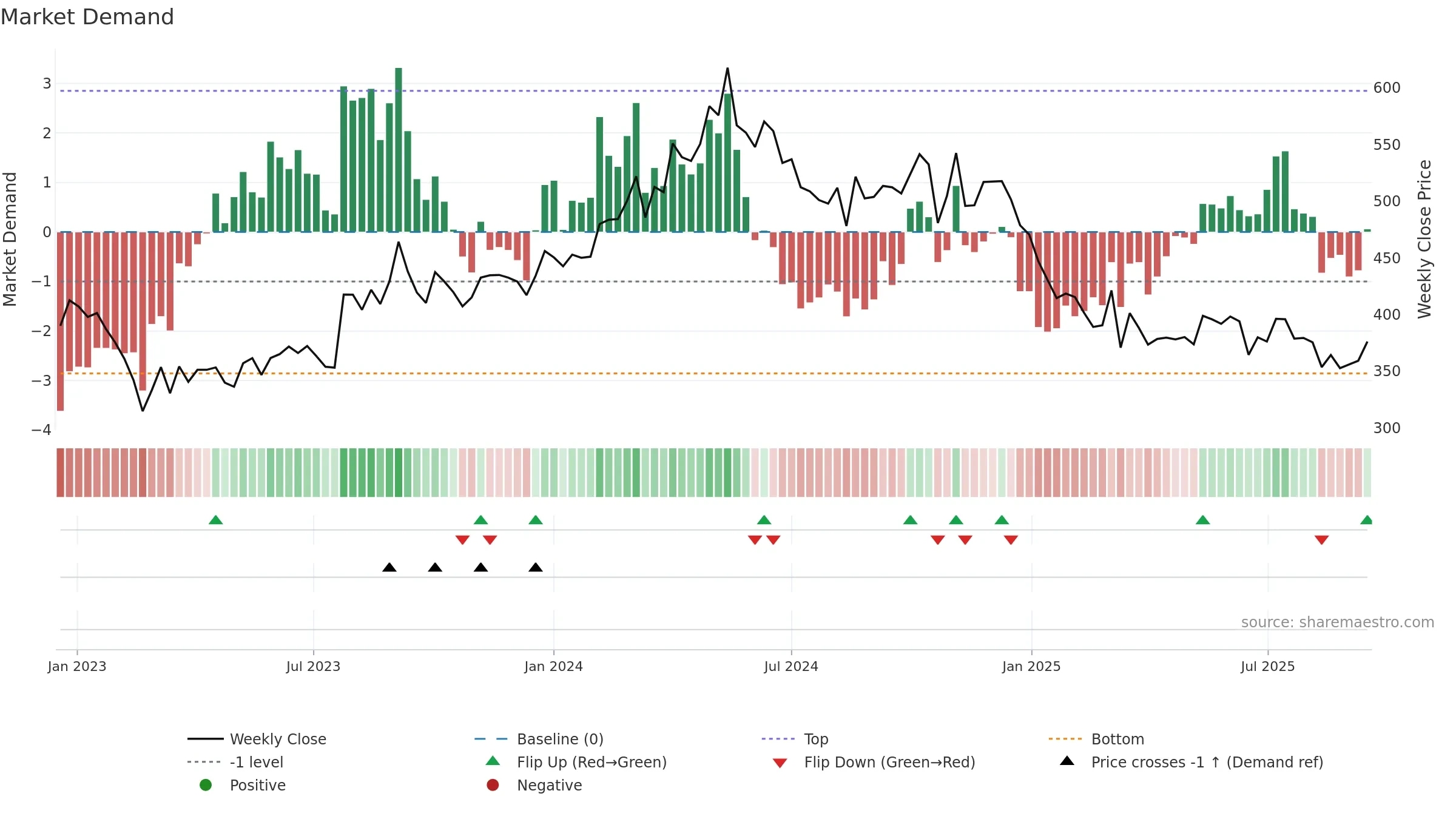This screenshot has width=1456, height=819.
Task: Toggle the Price crosses -1 legend entry
Action: [1191, 762]
